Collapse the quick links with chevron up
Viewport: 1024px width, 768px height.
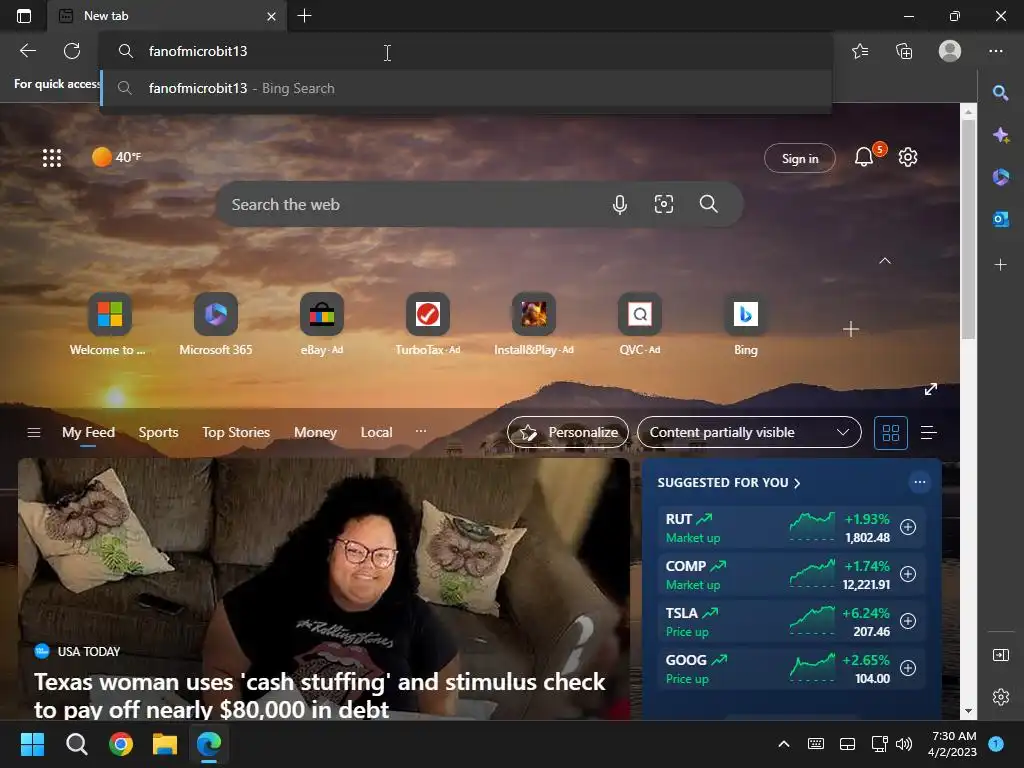[885, 261]
